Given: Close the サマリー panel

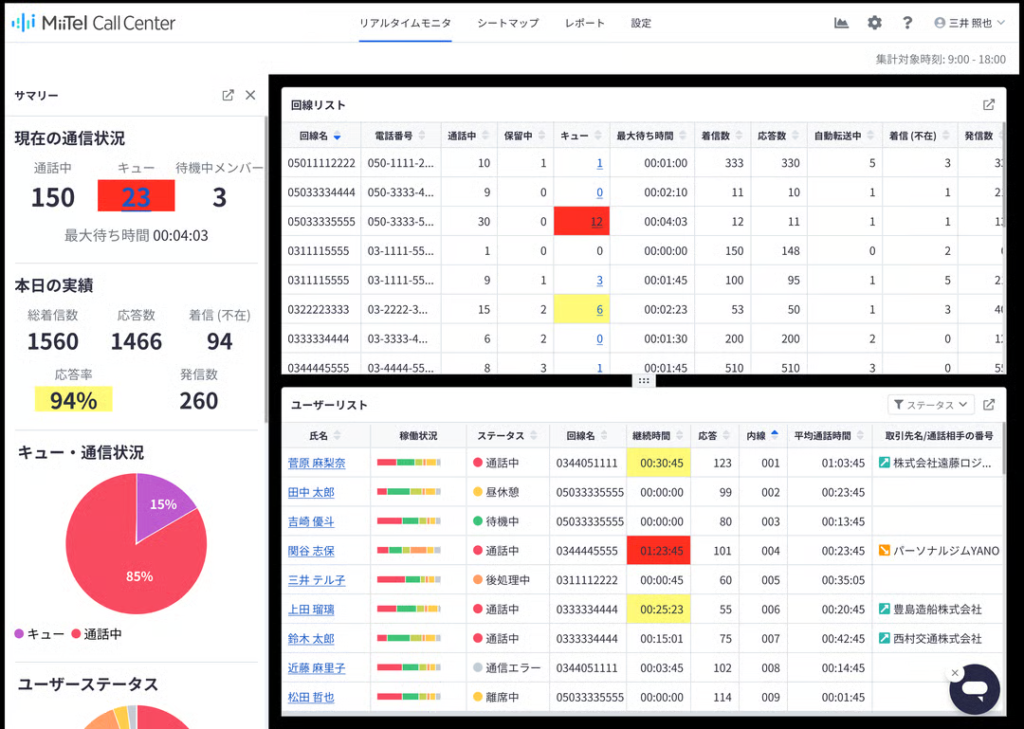Looking at the screenshot, I should coord(250,95).
